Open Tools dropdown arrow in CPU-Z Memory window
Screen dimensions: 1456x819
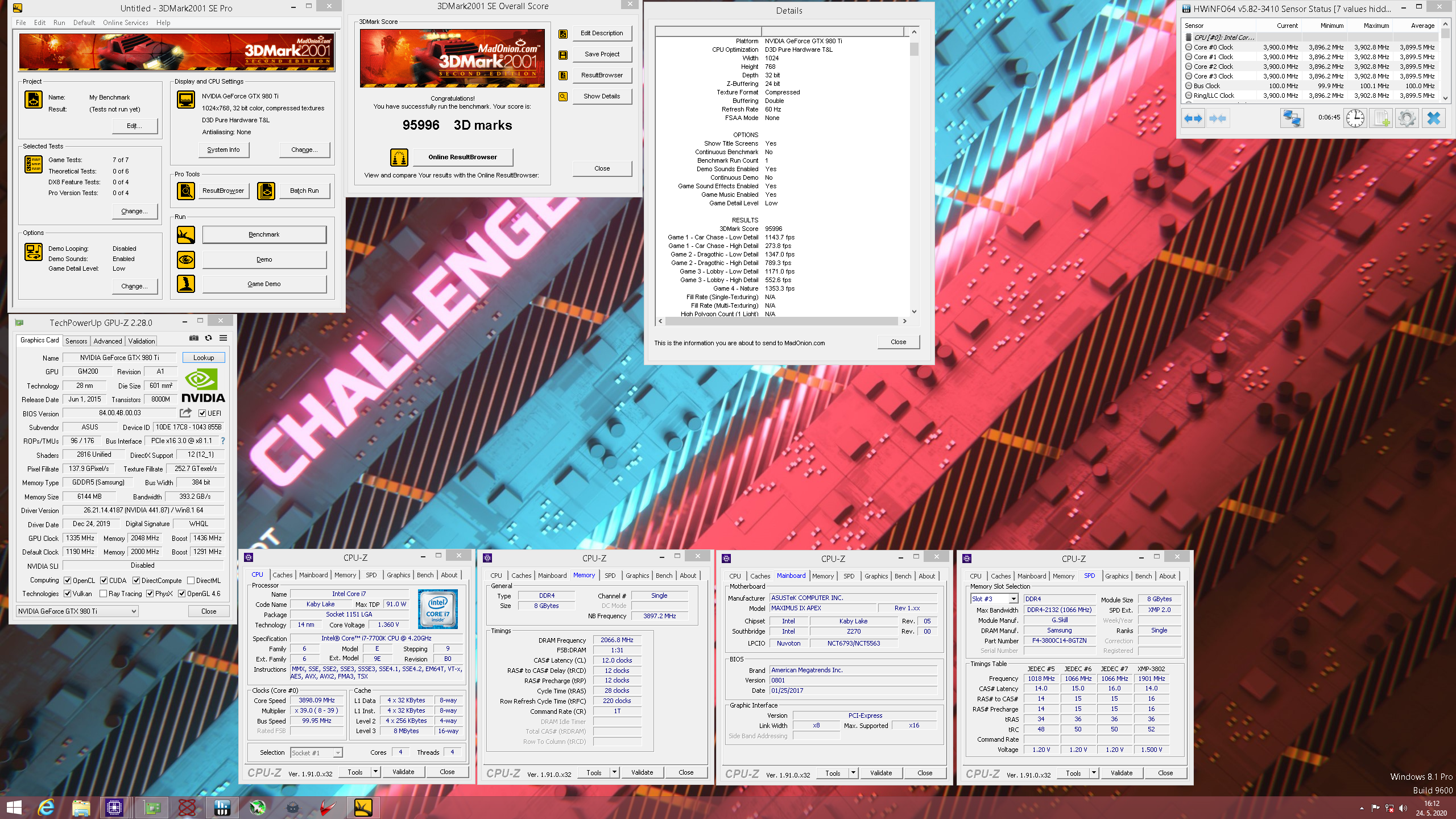coord(614,772)
